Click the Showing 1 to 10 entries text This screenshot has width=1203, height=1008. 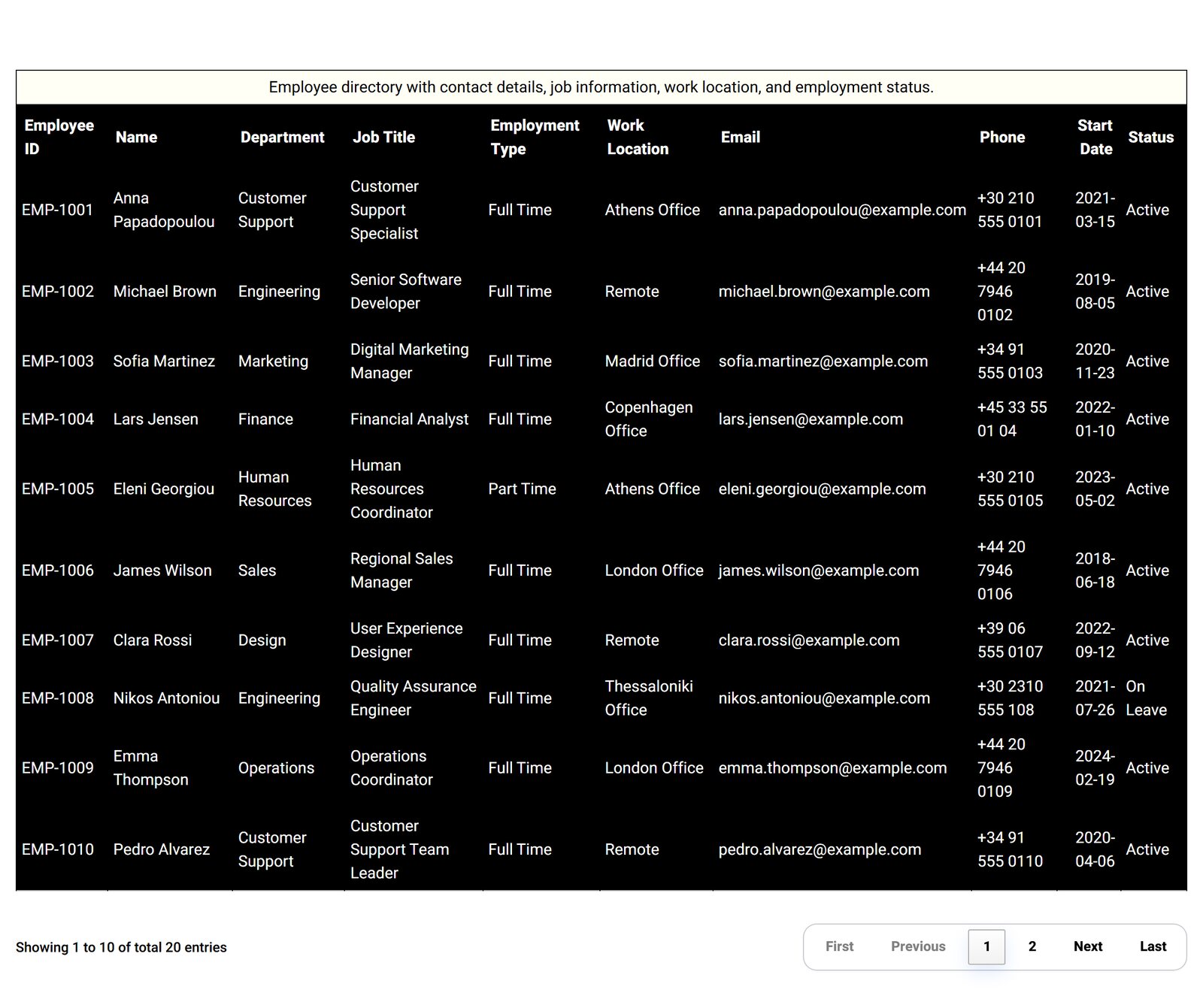point(121,948)
